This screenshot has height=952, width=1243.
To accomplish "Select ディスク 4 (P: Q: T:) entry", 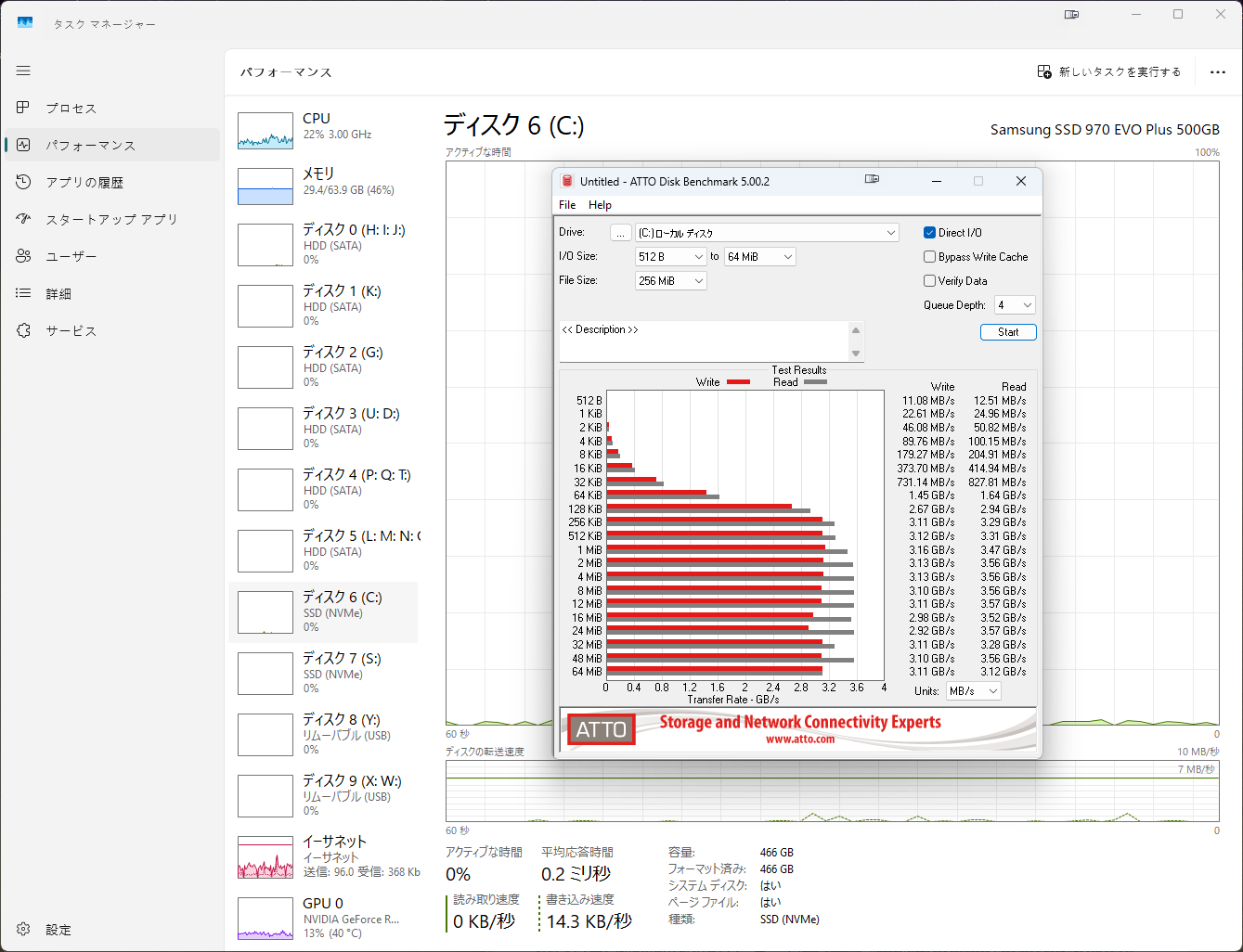I will (x=323, y=490).
